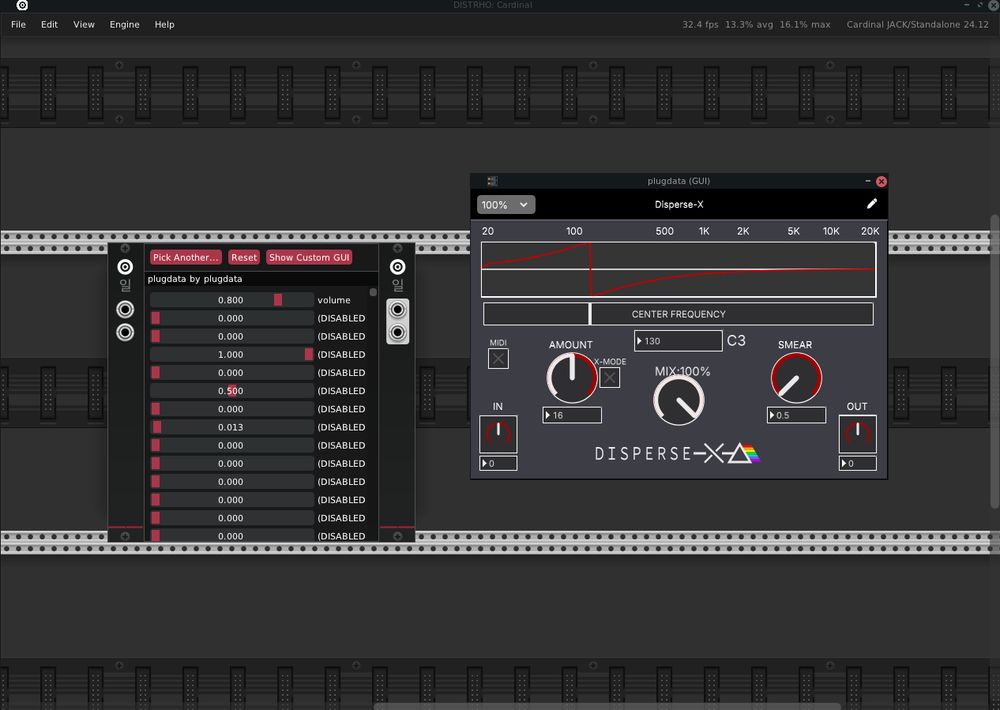
Task: Open the Edit menu
Action: (49, 24)
